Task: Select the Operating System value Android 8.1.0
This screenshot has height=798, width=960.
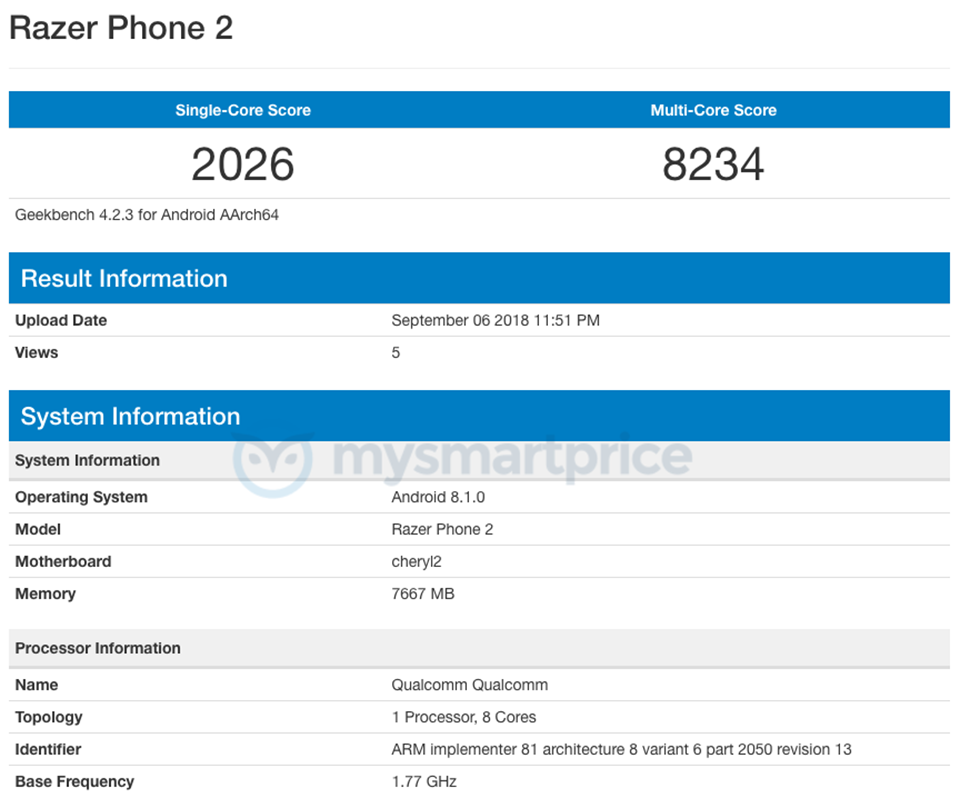Action: coord(435,497)
